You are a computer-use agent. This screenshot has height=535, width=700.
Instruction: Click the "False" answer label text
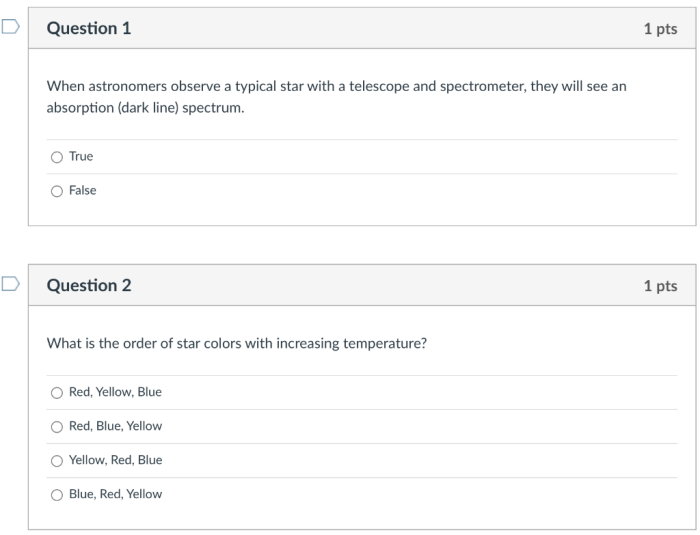pos(83,191)
